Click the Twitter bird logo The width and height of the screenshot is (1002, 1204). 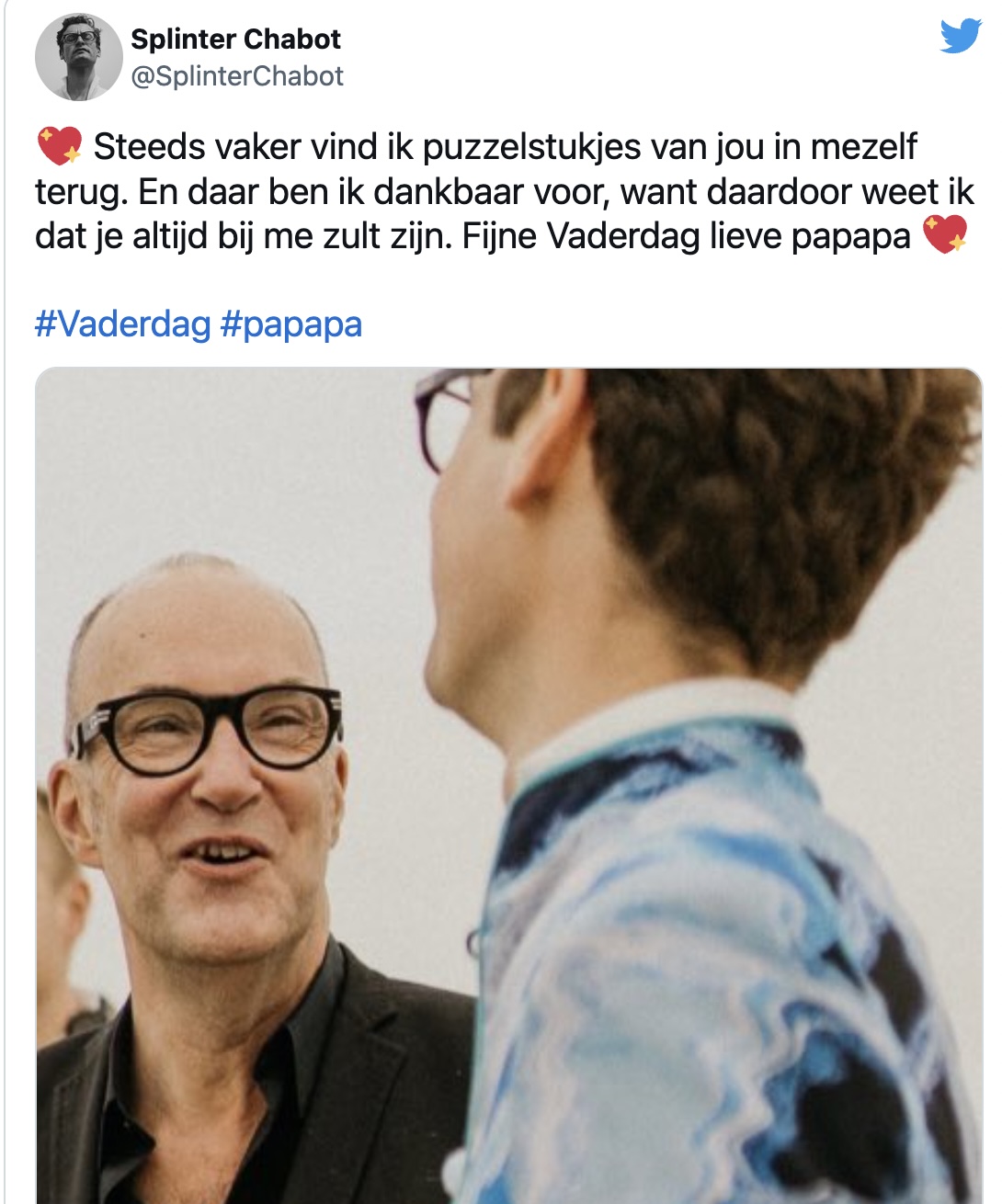click(x=961, y=36)
